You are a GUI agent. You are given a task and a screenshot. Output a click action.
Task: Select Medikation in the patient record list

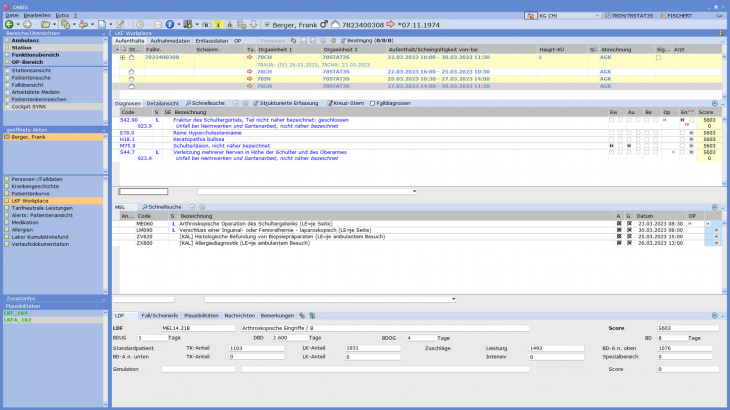[x=27, y=222]
